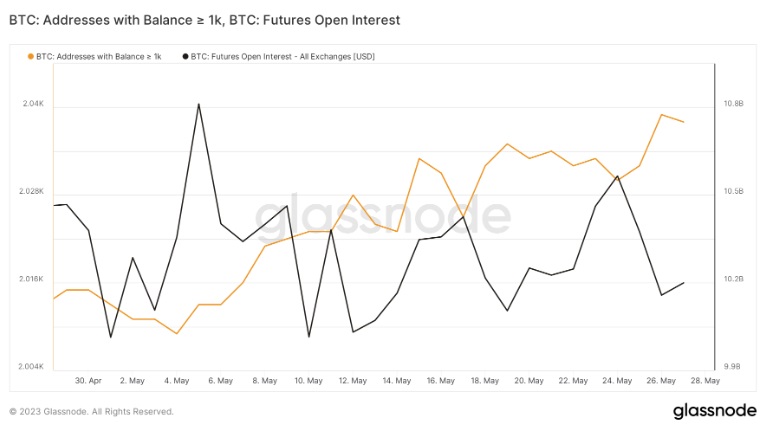Click the '9.9B' right axis label

tap(733, 367)
